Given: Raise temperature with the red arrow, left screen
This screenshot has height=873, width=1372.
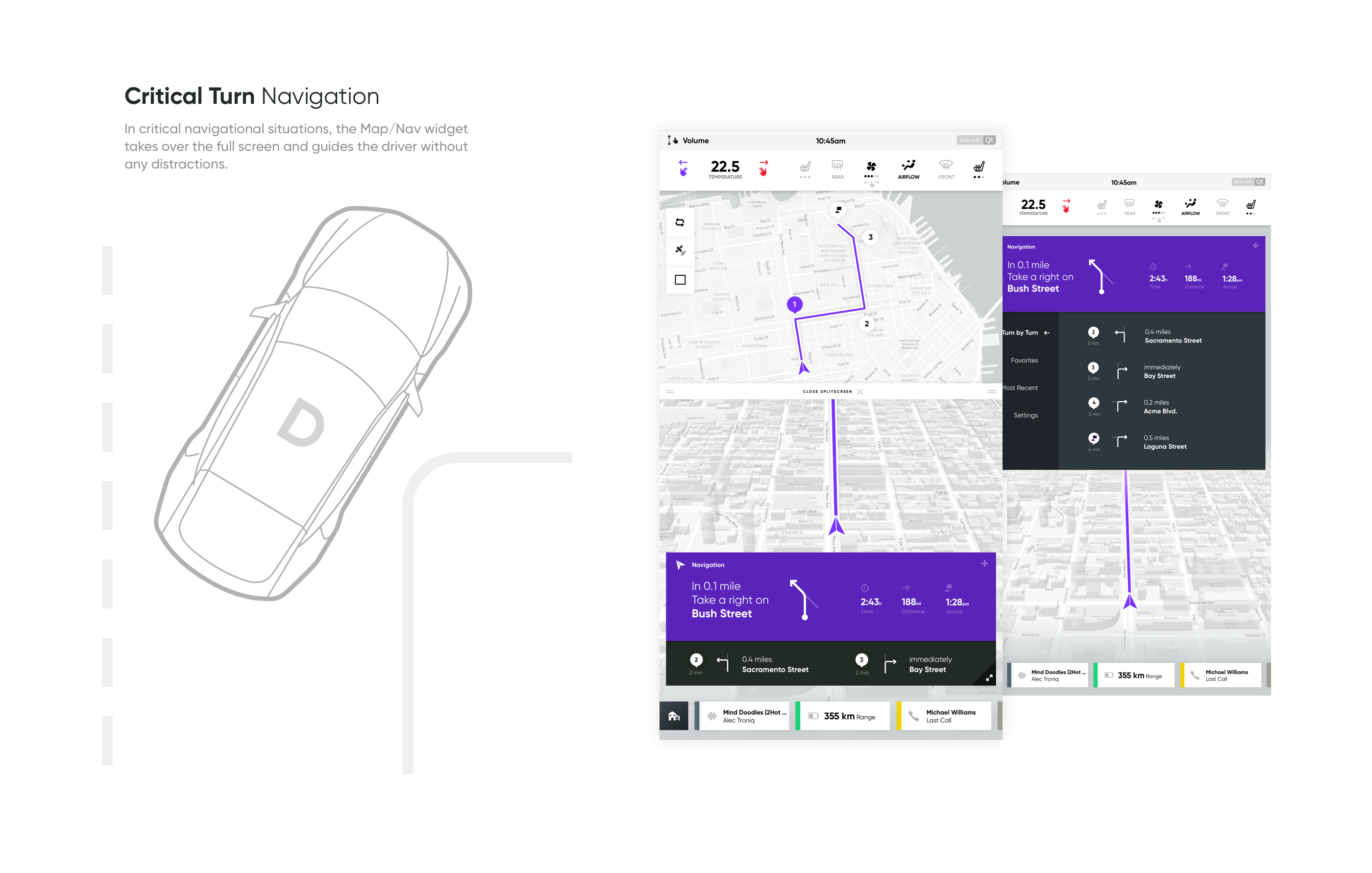Looking at the screenshot, I should [763, 168].
